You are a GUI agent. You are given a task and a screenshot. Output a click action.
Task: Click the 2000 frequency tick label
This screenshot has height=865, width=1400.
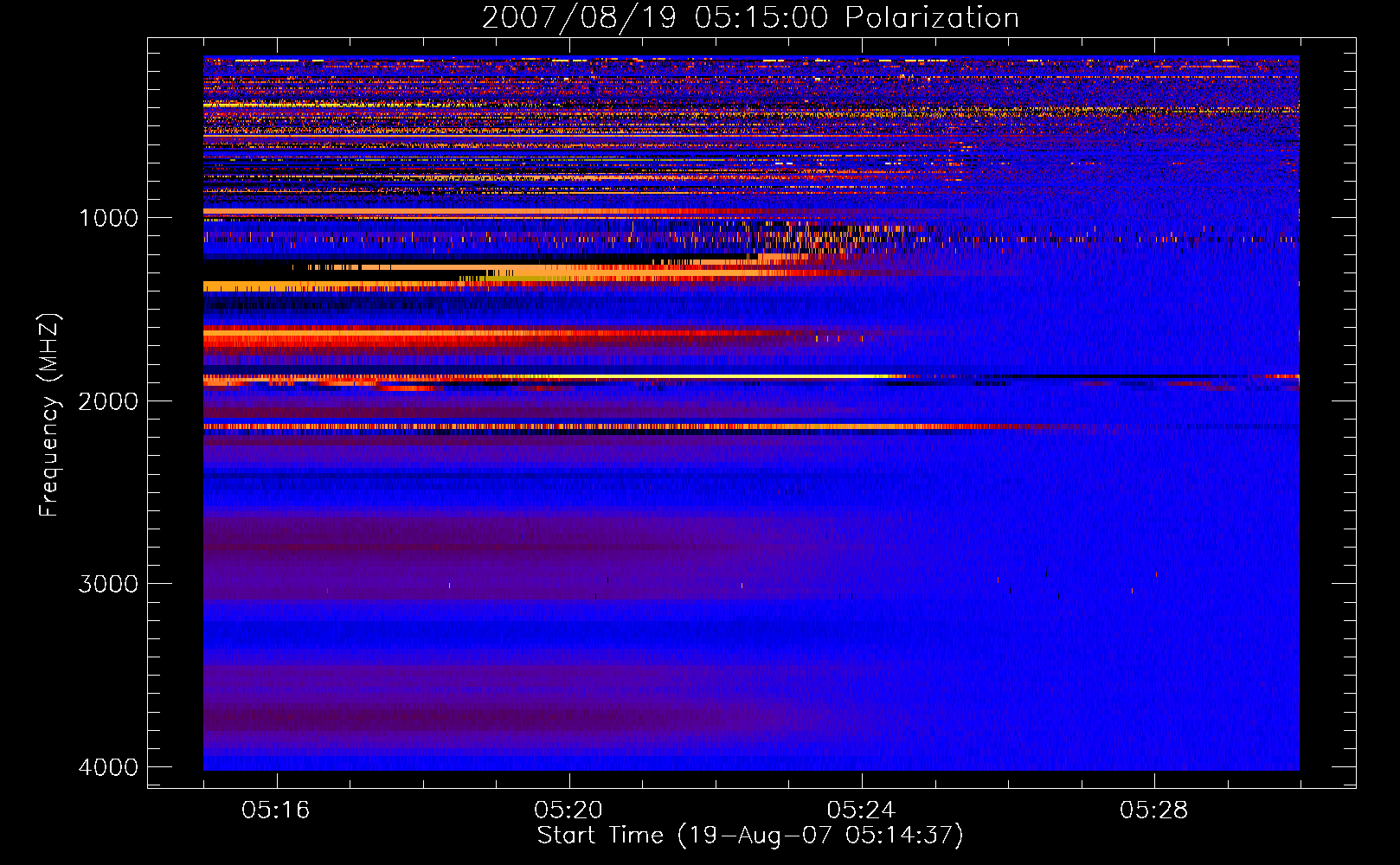pos(108,401)
